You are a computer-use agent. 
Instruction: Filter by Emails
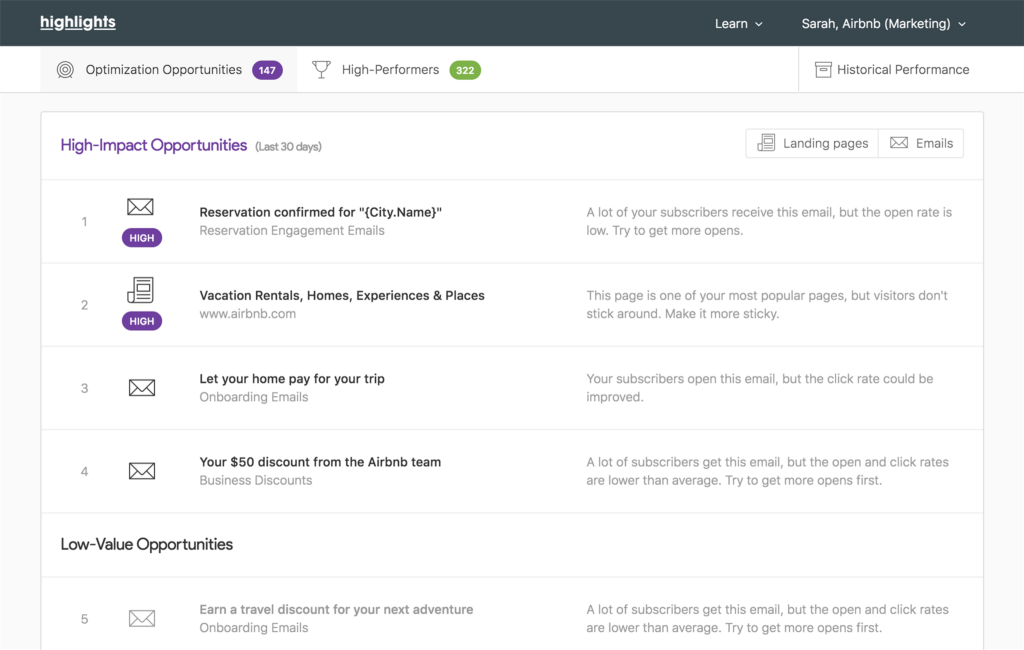click(x=921, y=143)
